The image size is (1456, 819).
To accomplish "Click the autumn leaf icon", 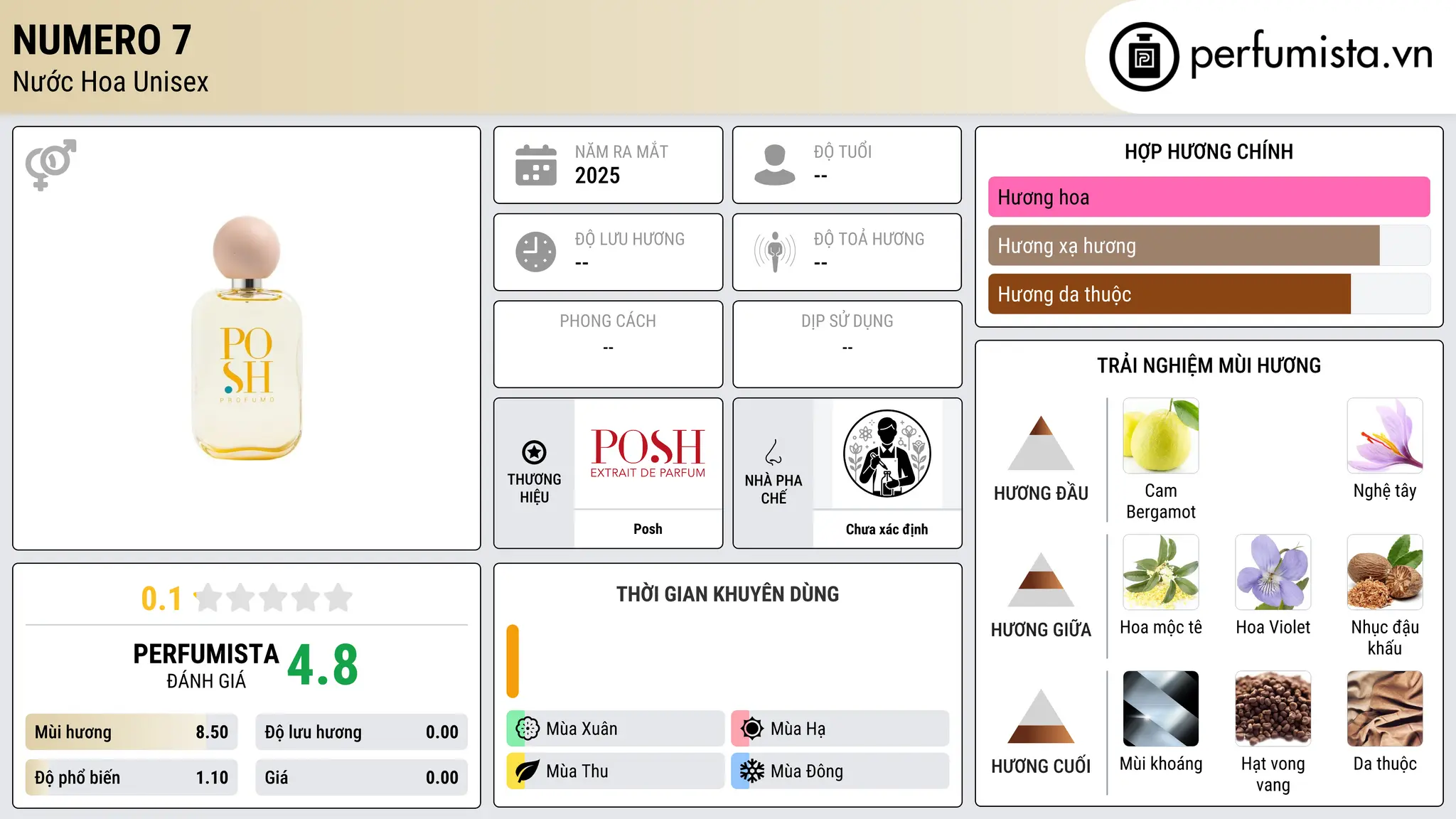I will [x=528, y=771].
